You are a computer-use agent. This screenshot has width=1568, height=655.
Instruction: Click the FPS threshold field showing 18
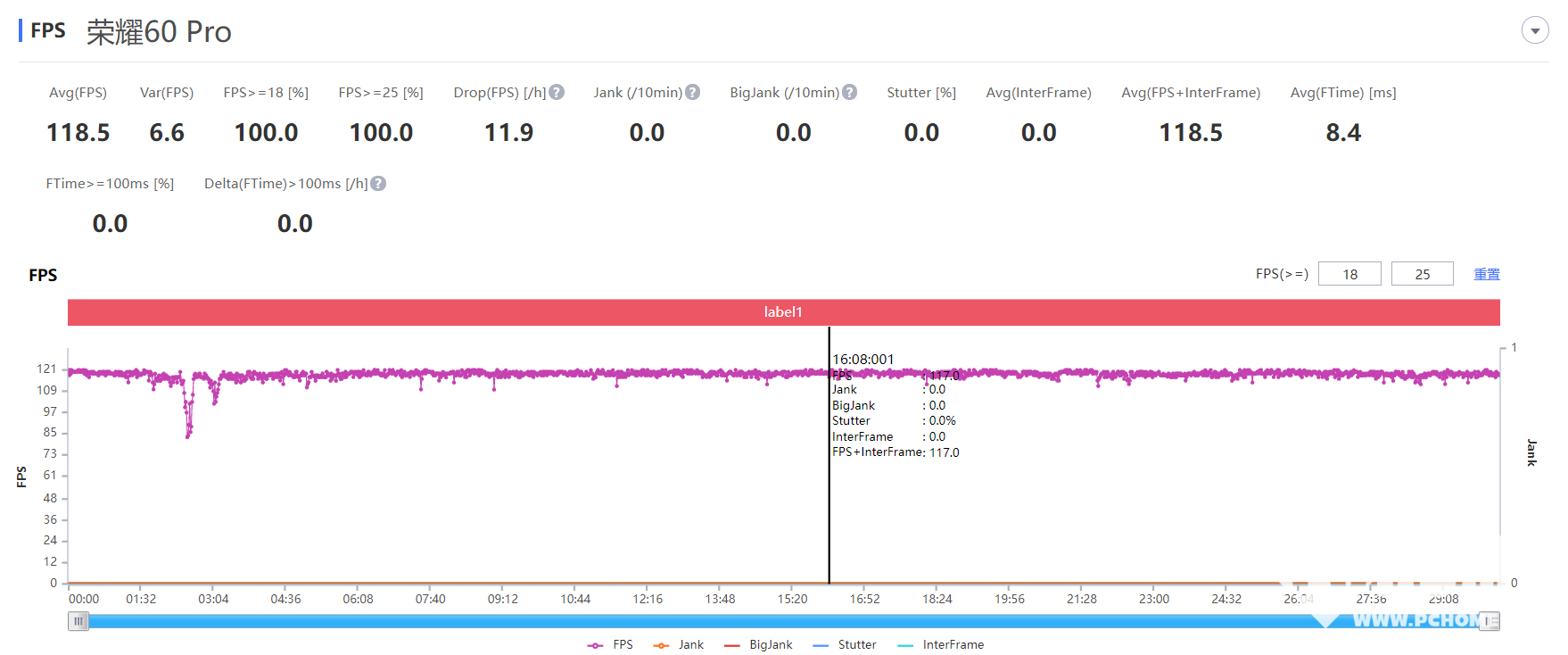pyautogui.click(x=1349, y=274)
